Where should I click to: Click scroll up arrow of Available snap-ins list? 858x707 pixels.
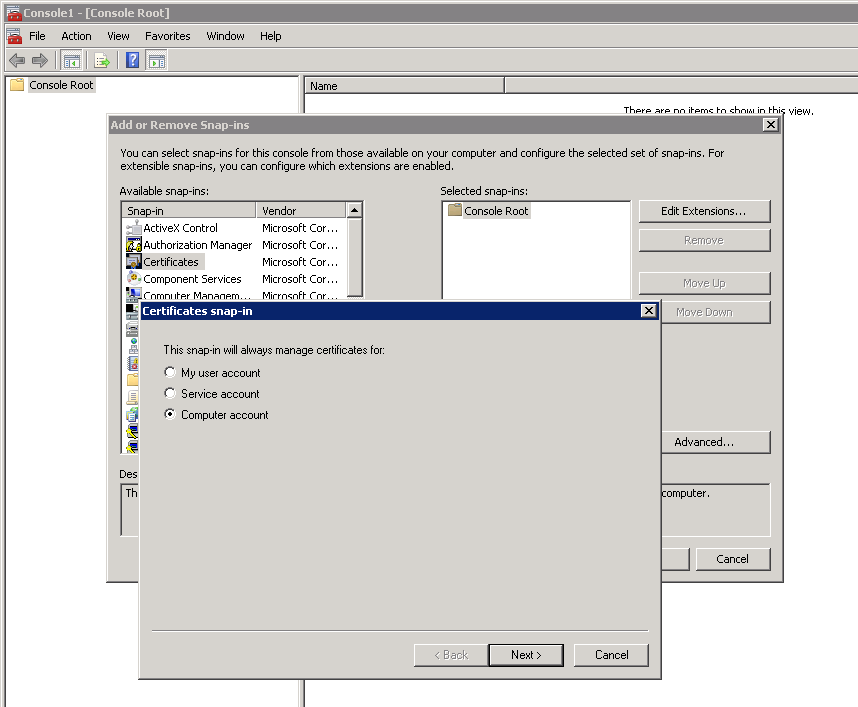355,210
